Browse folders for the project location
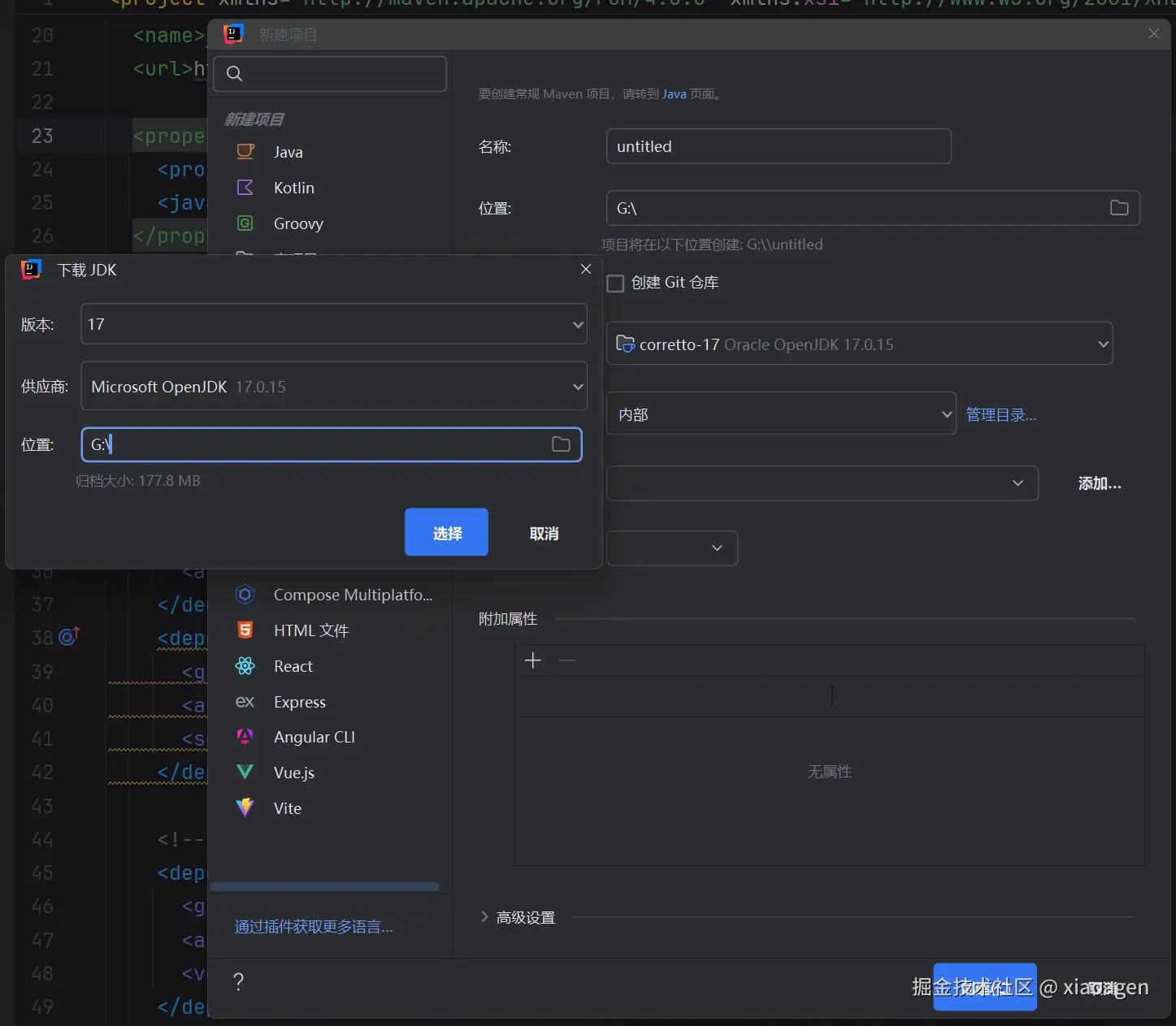The image size is (1176, 1026). pos(1119,208)
